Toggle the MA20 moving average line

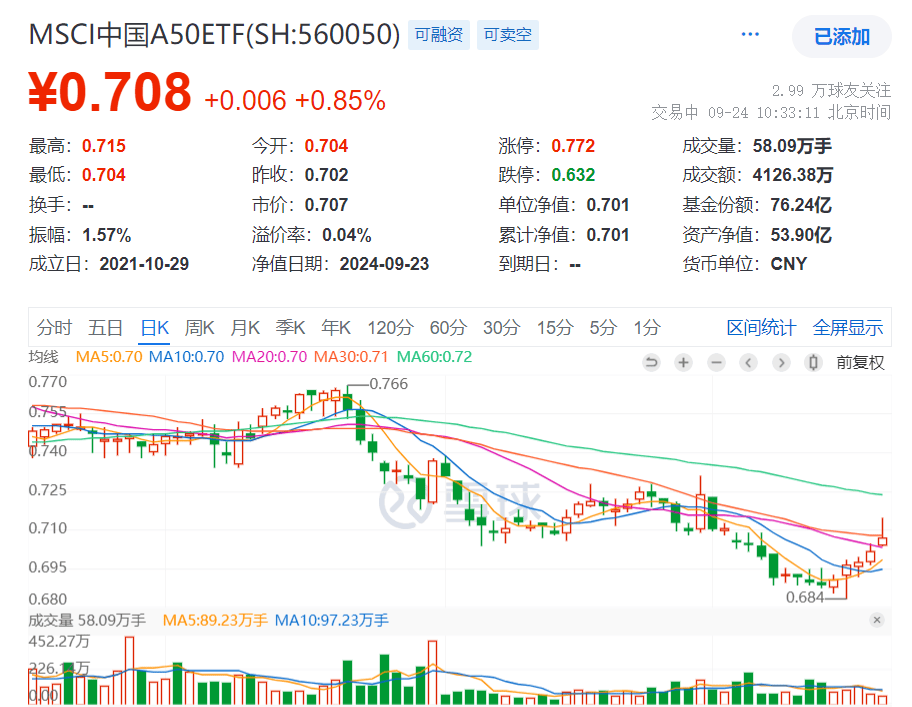click(262, 356)
